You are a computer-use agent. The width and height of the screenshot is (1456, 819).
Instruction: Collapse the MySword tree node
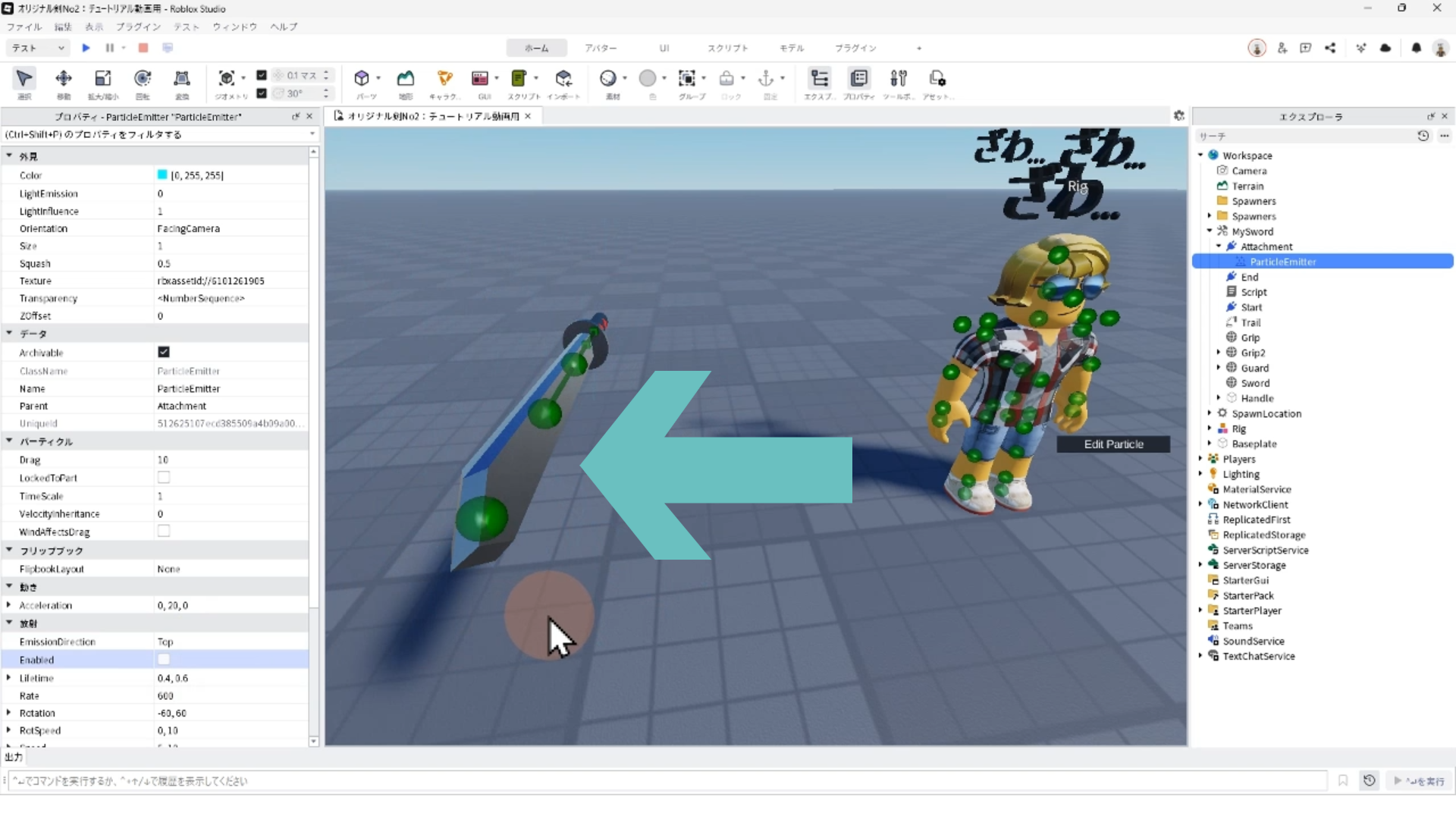[x=1210, y=231]
